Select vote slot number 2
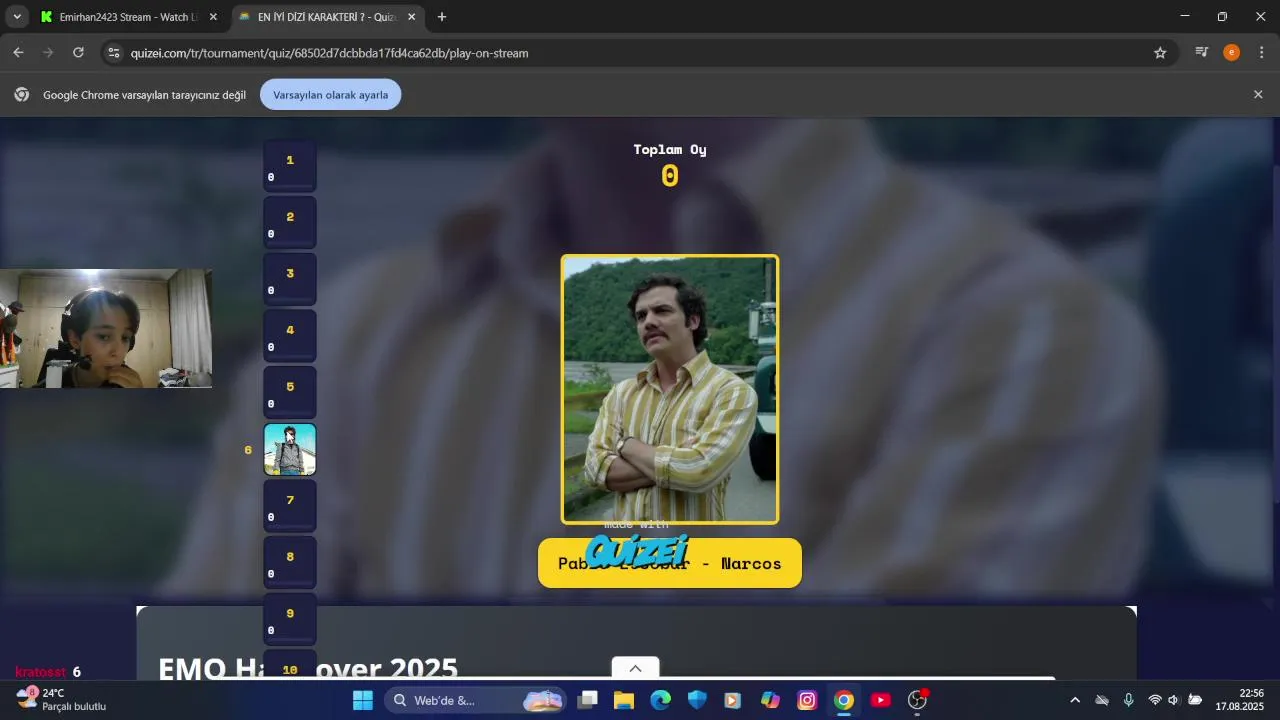1280x720 pixels. (x=290, y=223)
